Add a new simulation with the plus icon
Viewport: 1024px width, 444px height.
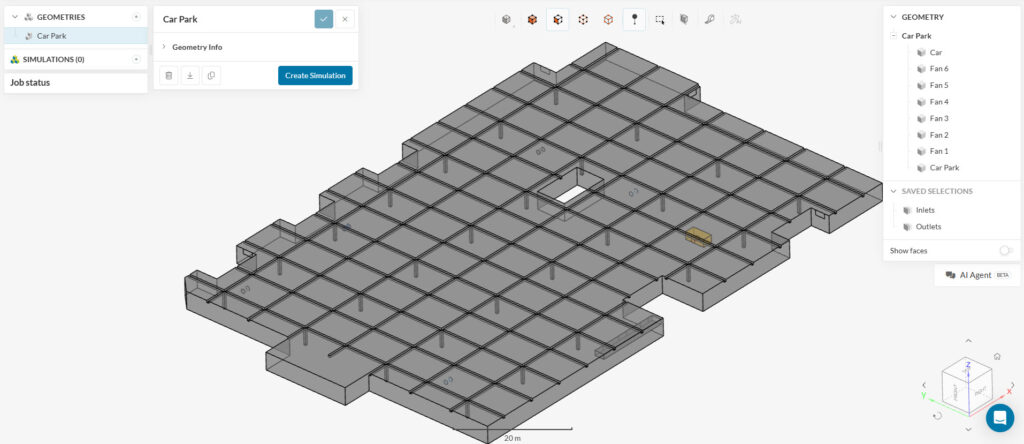[x=136, y=59]
